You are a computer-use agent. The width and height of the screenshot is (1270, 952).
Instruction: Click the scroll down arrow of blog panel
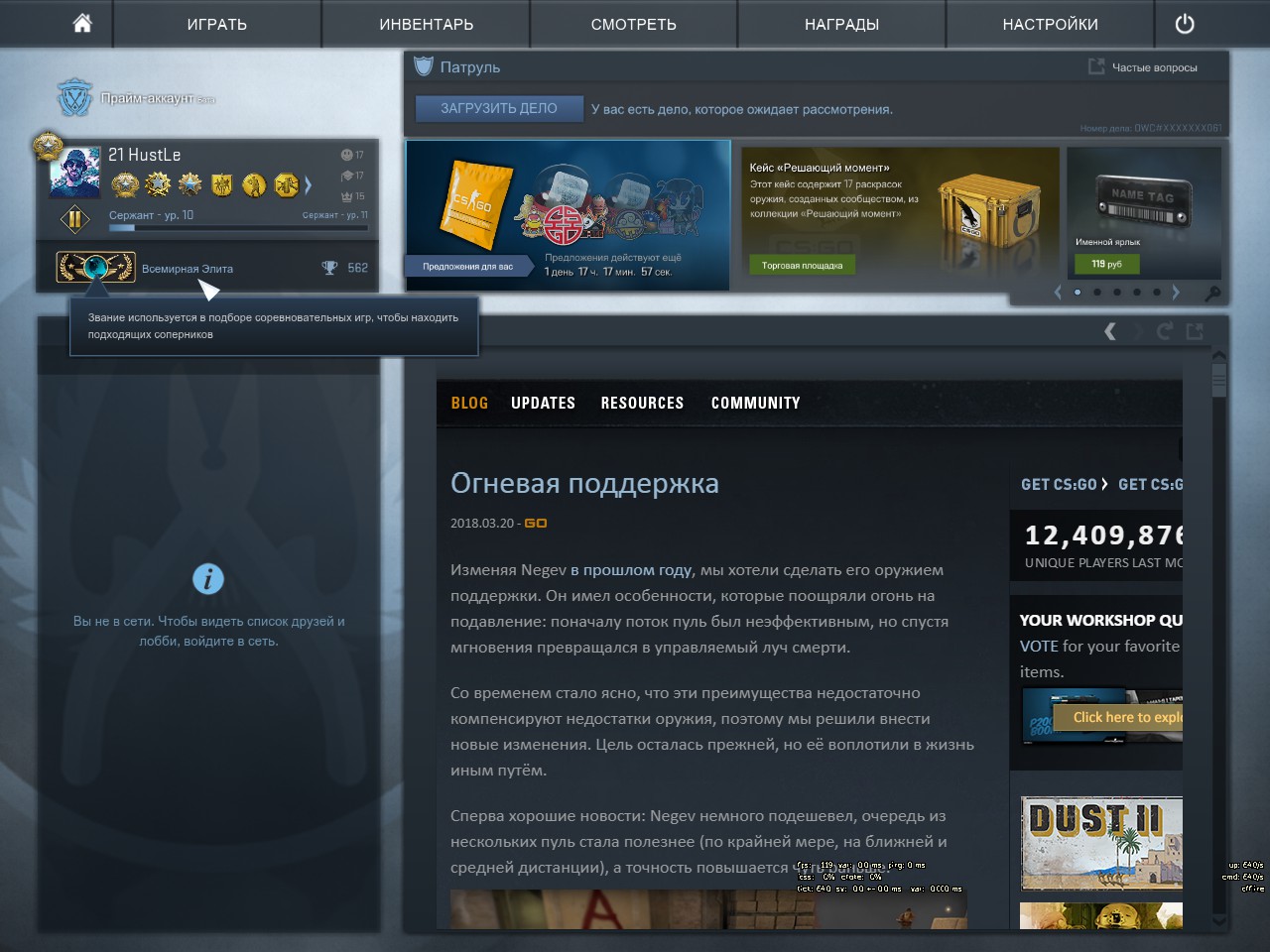coord(1219,922)
